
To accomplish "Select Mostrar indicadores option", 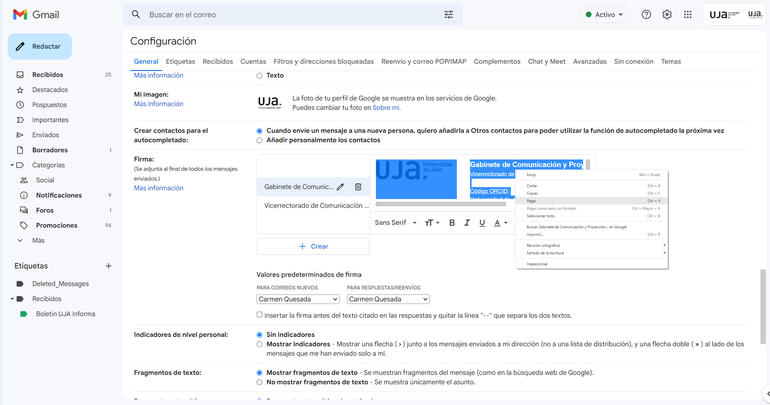I will click(x=259, y=345).
